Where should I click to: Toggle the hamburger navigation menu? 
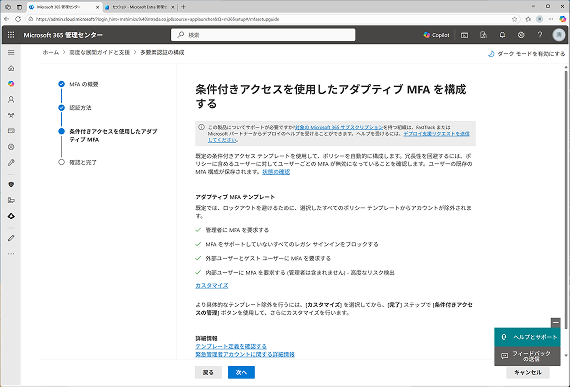pyautogui.click(x=11, y=53)
